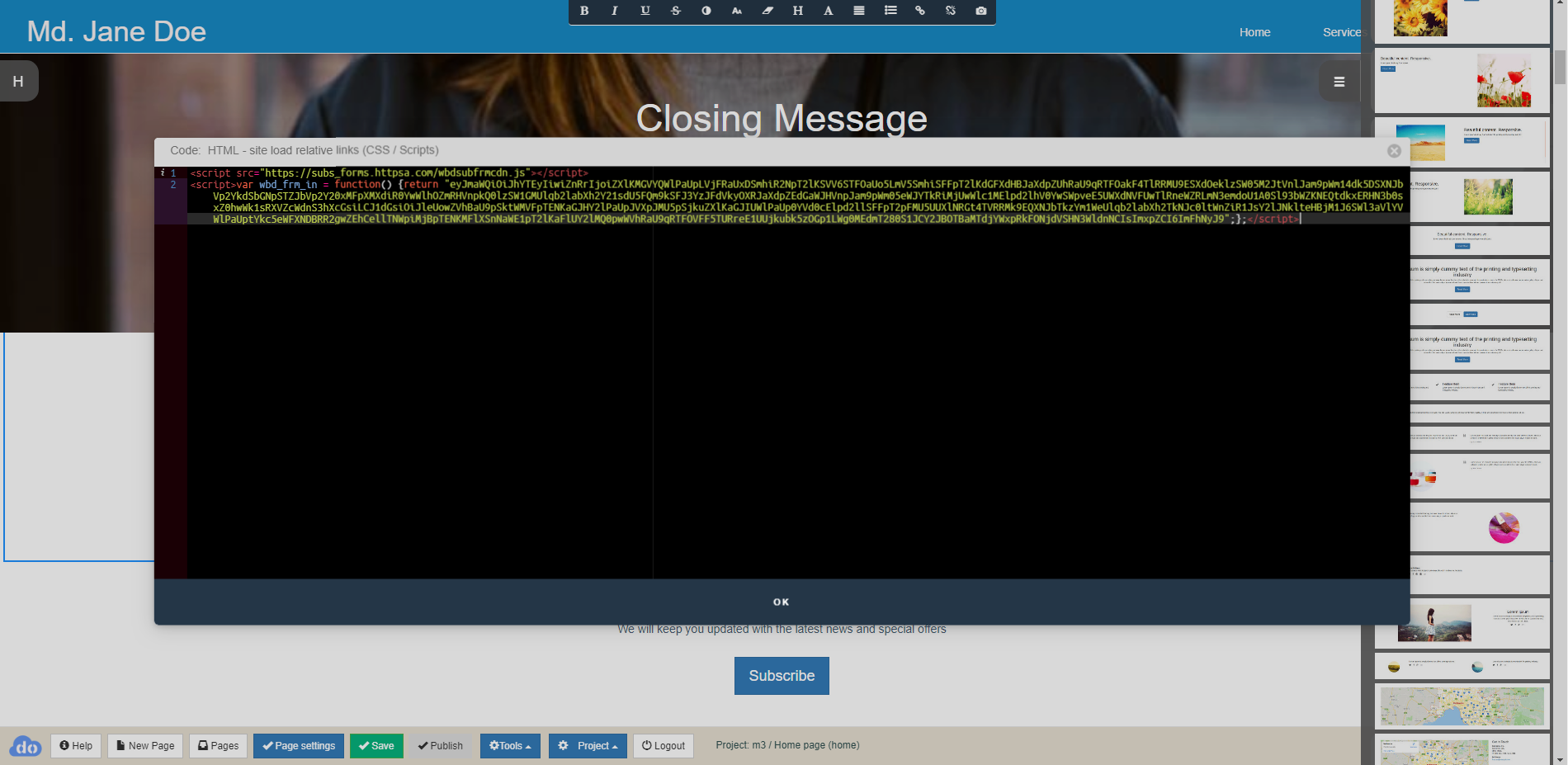Log out using the Logout button
Image resolution: width=1568 pixels, height=765 pixels.
[664, 746]
